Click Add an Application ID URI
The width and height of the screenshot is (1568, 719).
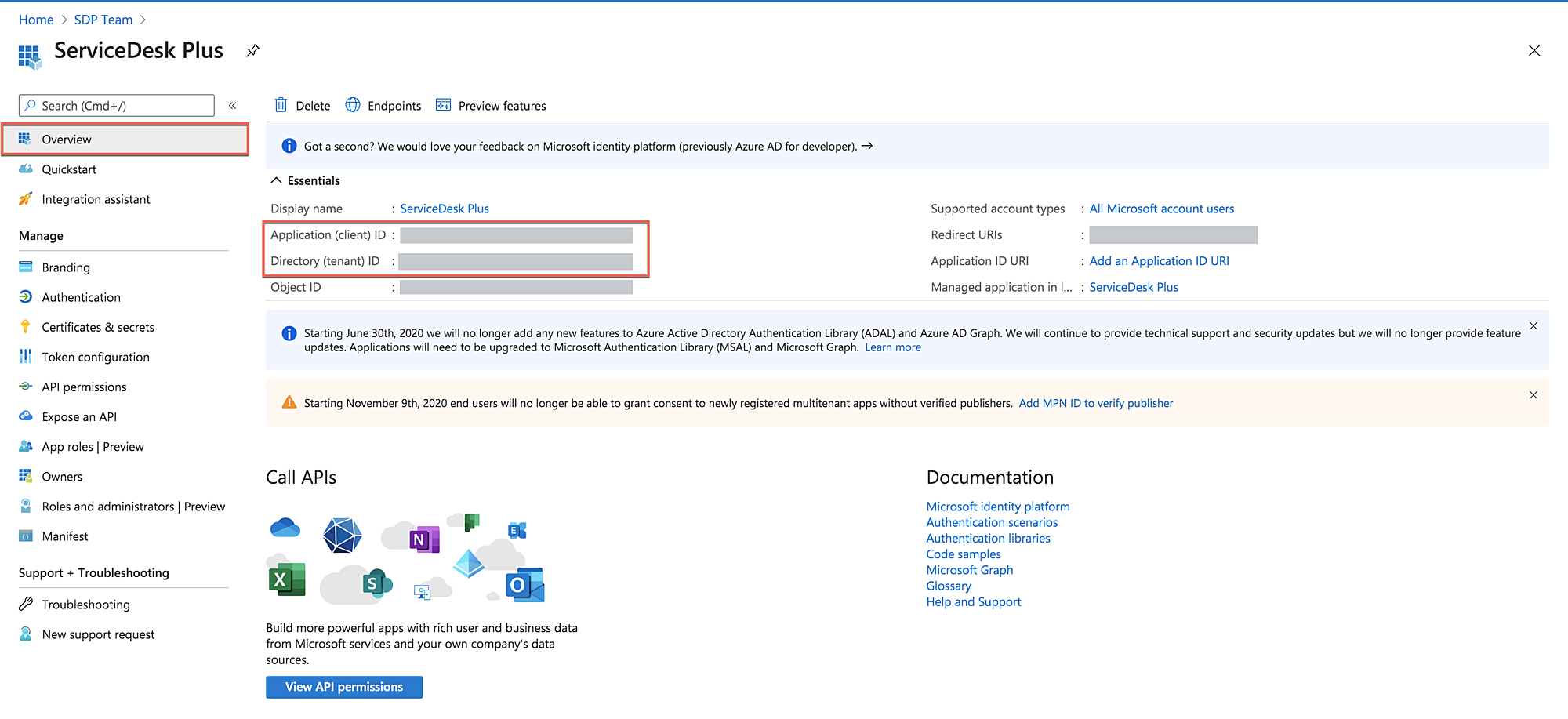(x=1160, y=261)
